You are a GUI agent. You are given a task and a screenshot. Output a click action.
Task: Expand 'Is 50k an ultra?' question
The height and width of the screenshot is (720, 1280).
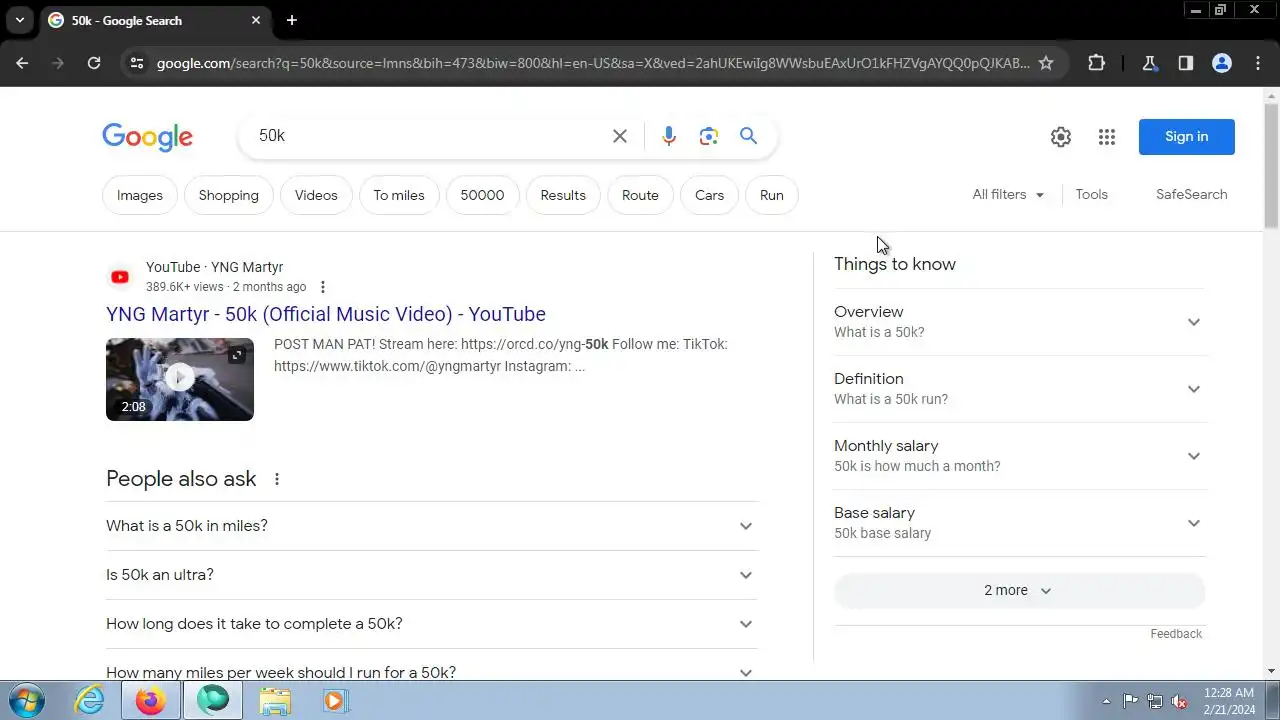(432, 575)
